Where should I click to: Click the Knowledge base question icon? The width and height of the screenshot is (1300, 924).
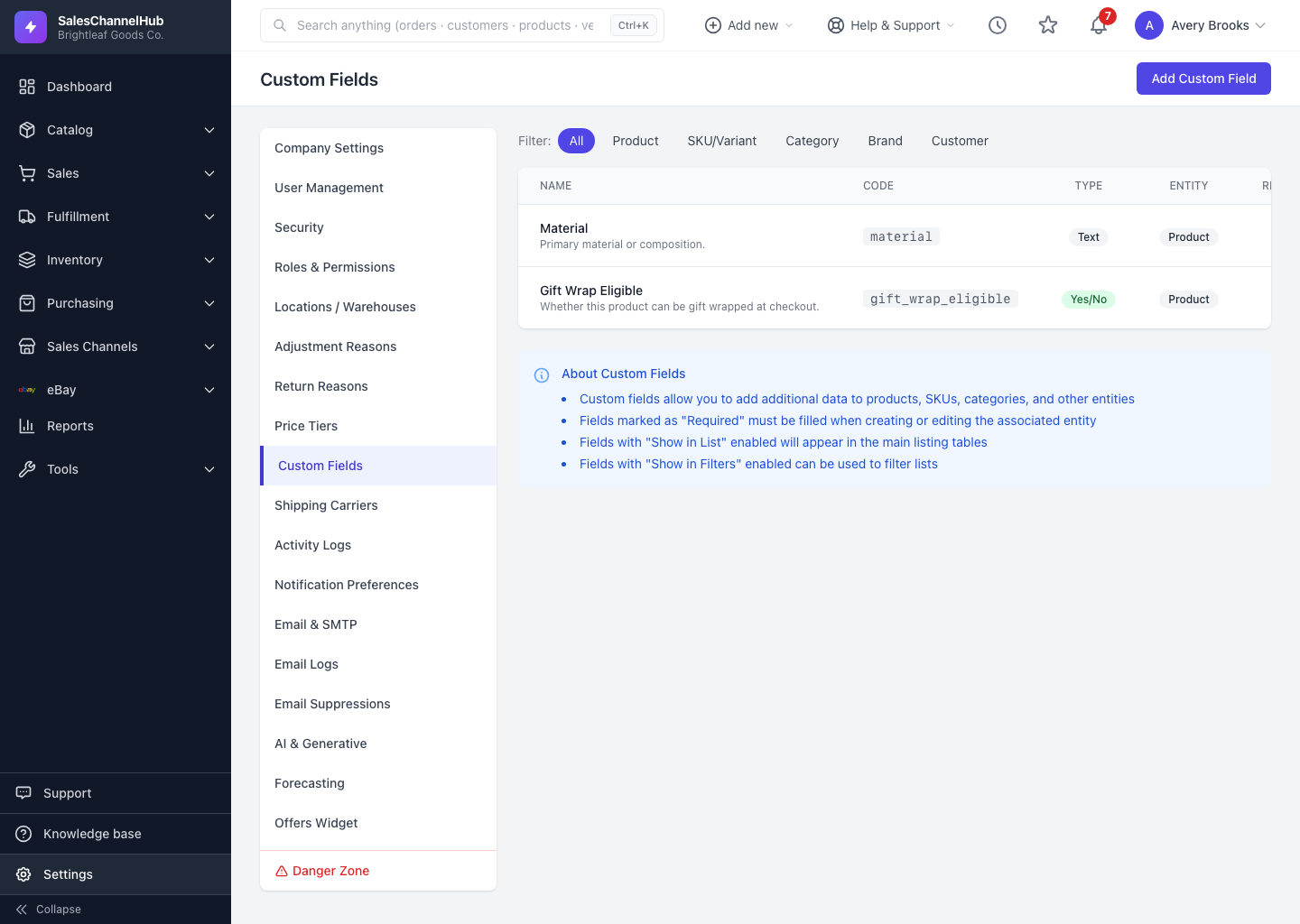click(x=23, y=834)
